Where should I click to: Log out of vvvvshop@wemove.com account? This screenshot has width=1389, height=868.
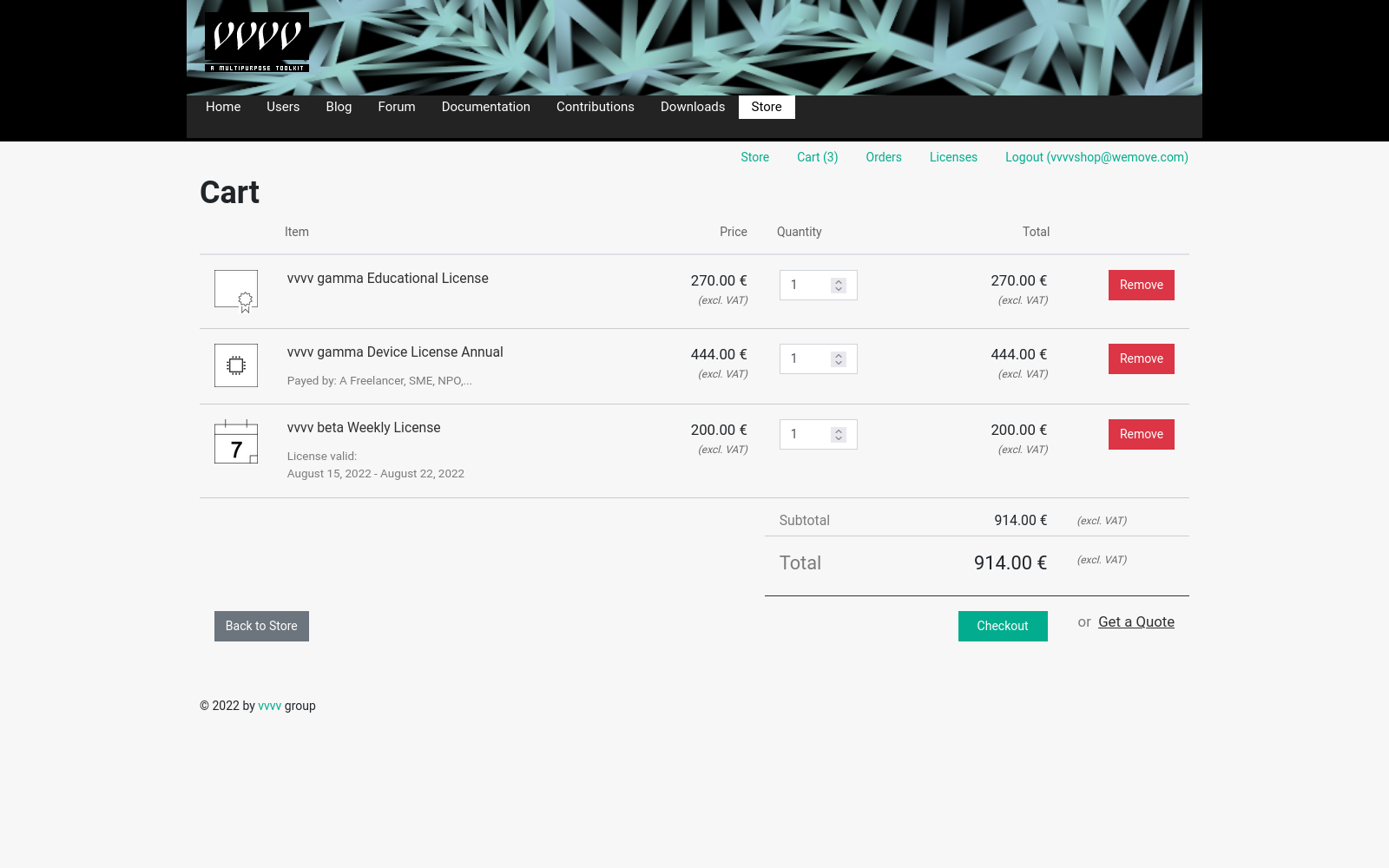point(1096,157)
